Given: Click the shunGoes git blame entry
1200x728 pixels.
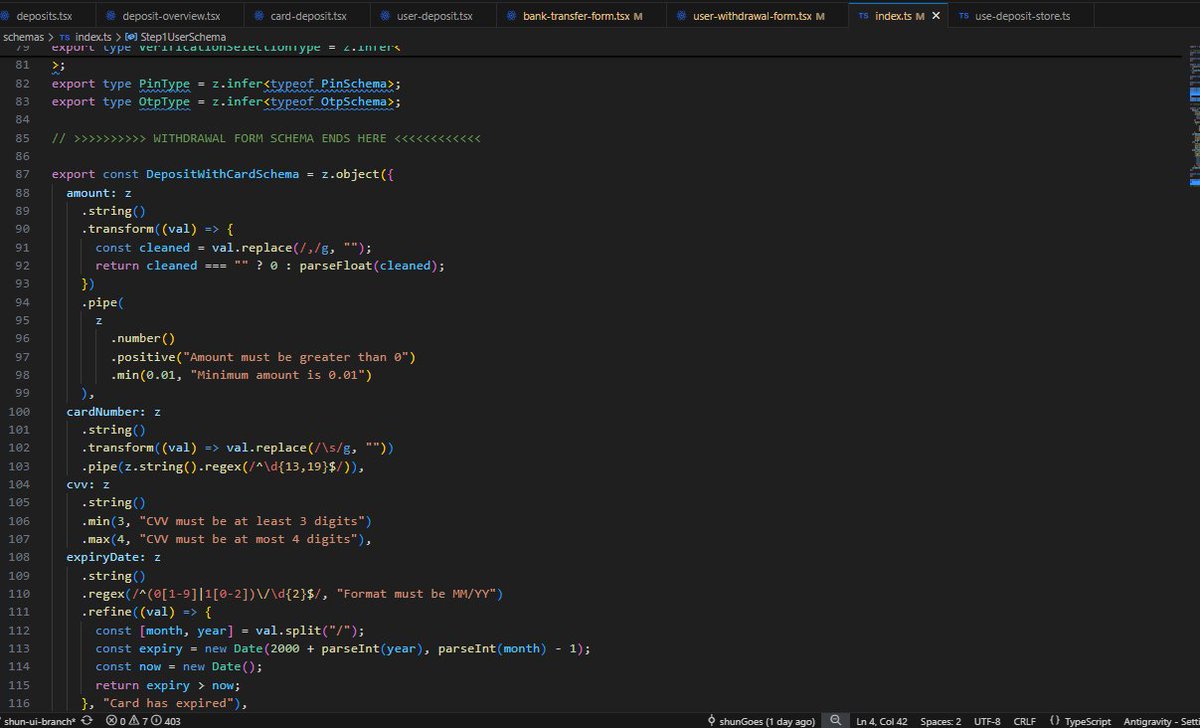Looking at the screenshot, I should point(761,720).
